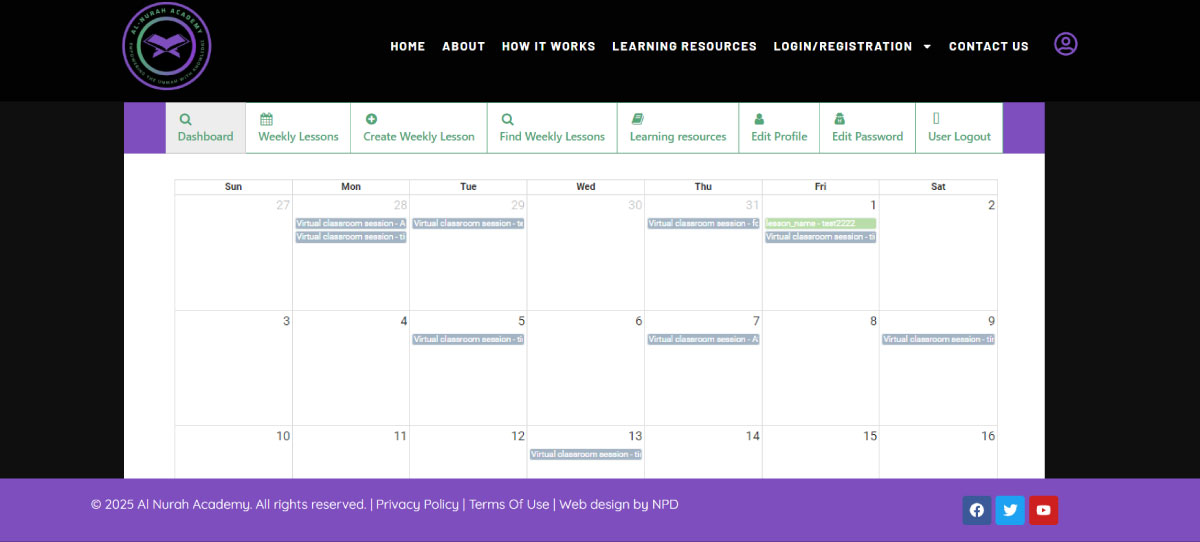Click the user-lock icon for Edit Password
This screenshot has height=542, width=1200.
840,119
